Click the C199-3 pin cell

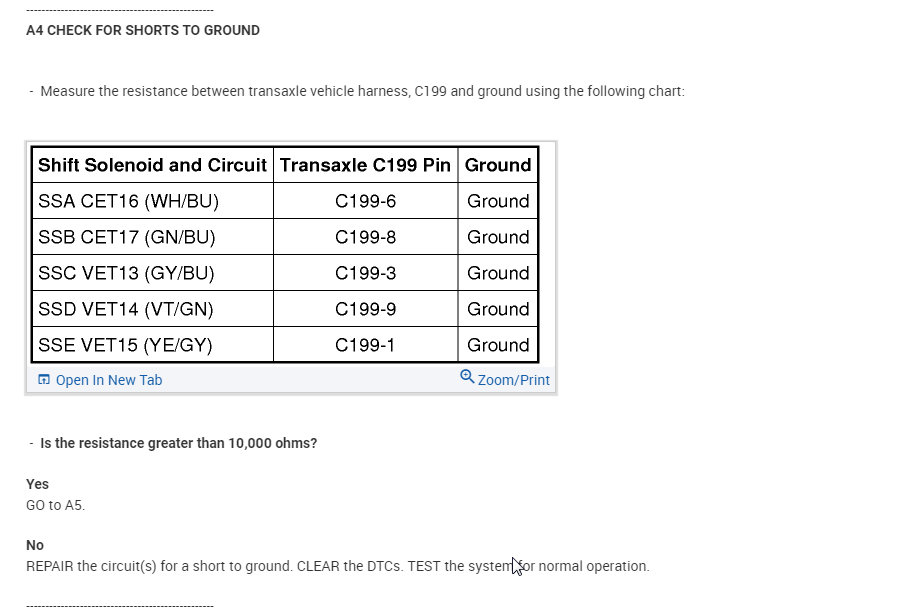click(365, 273)
